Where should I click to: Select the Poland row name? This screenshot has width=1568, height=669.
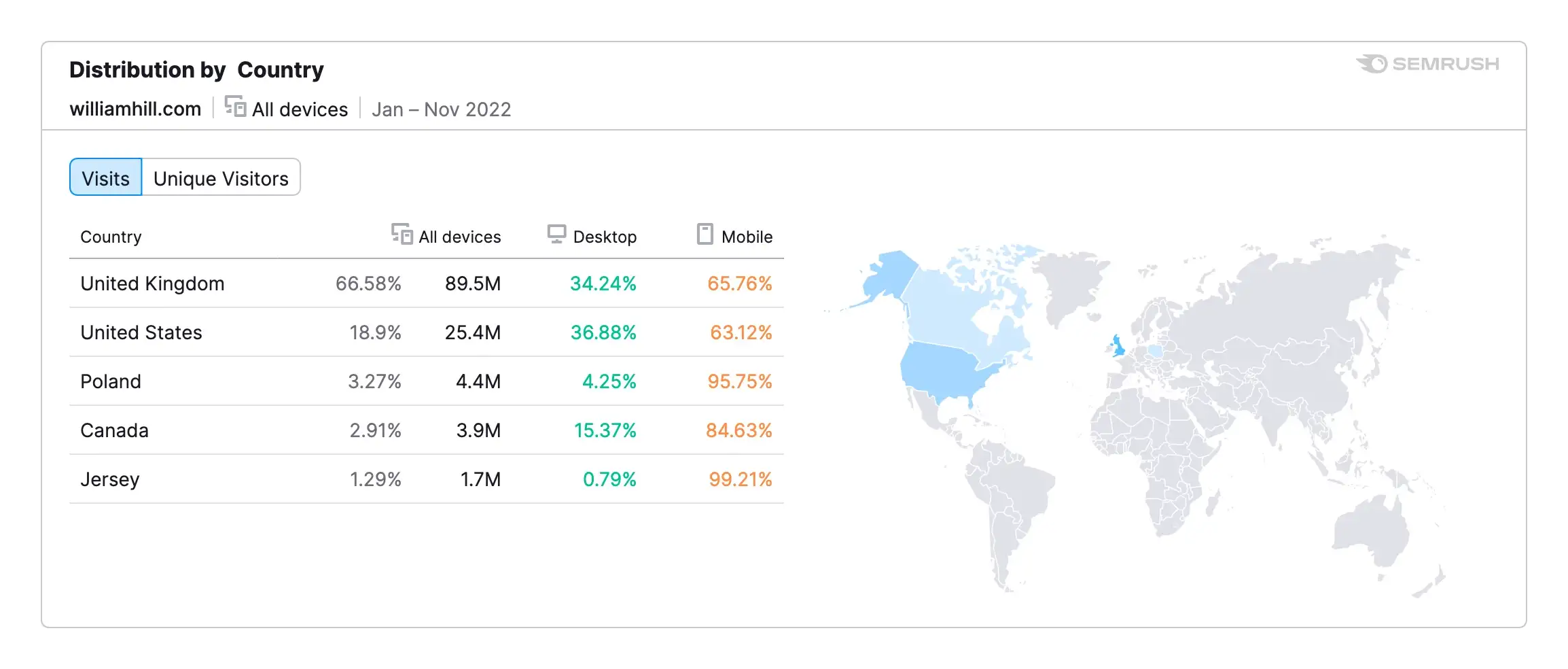(111, 381)
